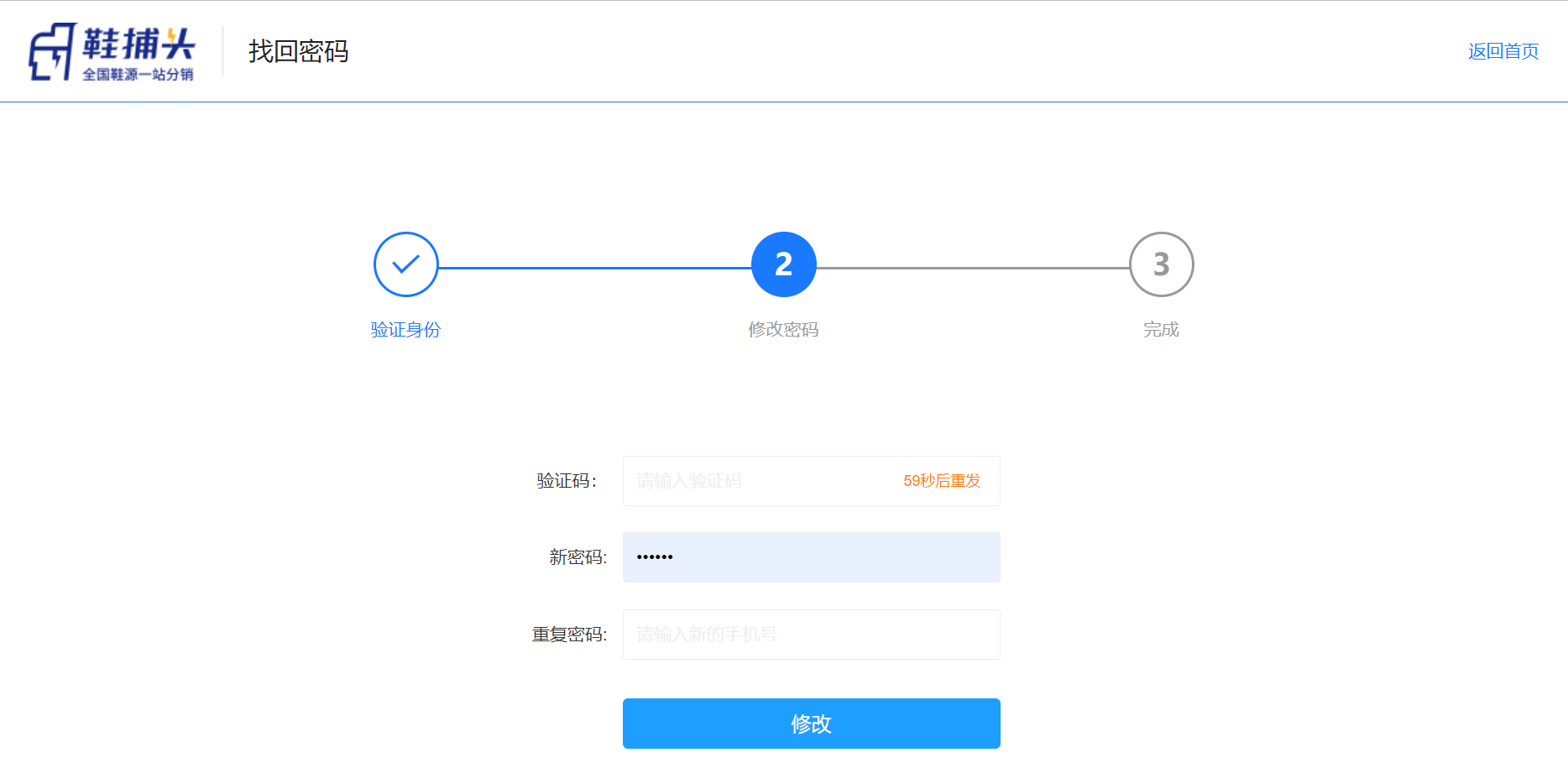Click the checkmark circle for step one
Viewport: 1568px width, 763px height.
click(406, 264)
